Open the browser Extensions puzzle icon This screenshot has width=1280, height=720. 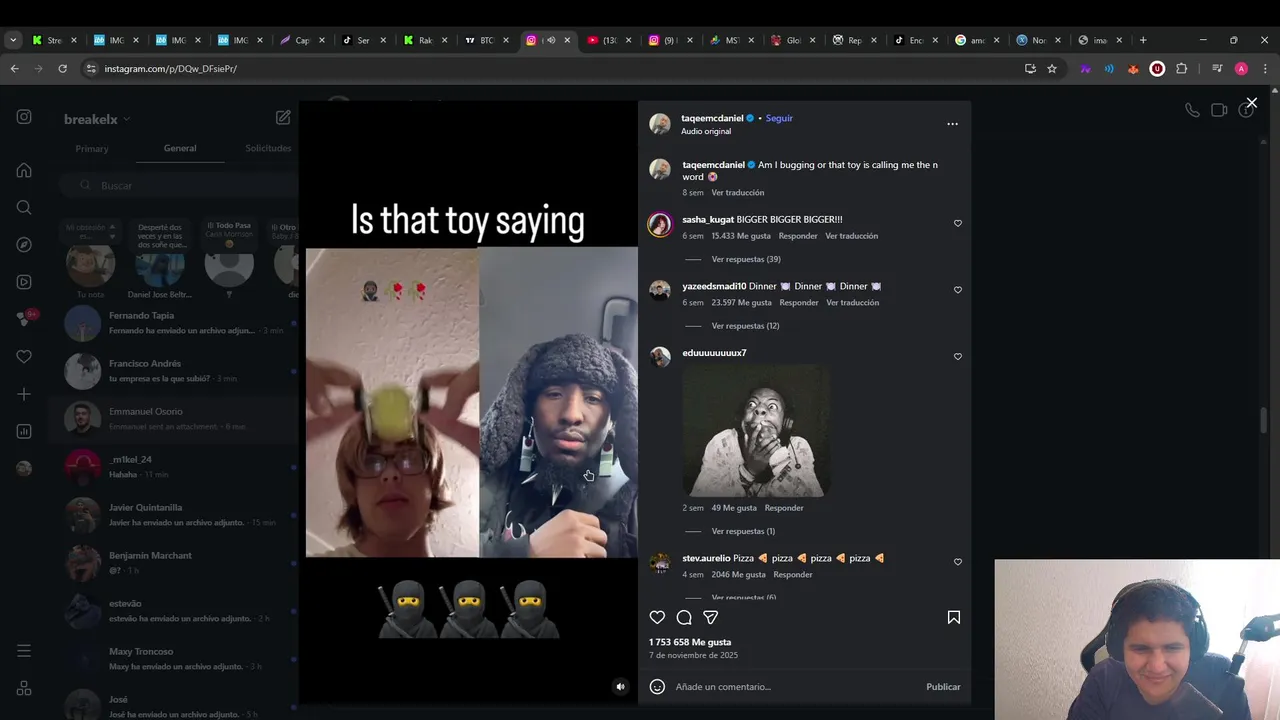tap(1181, 68)
